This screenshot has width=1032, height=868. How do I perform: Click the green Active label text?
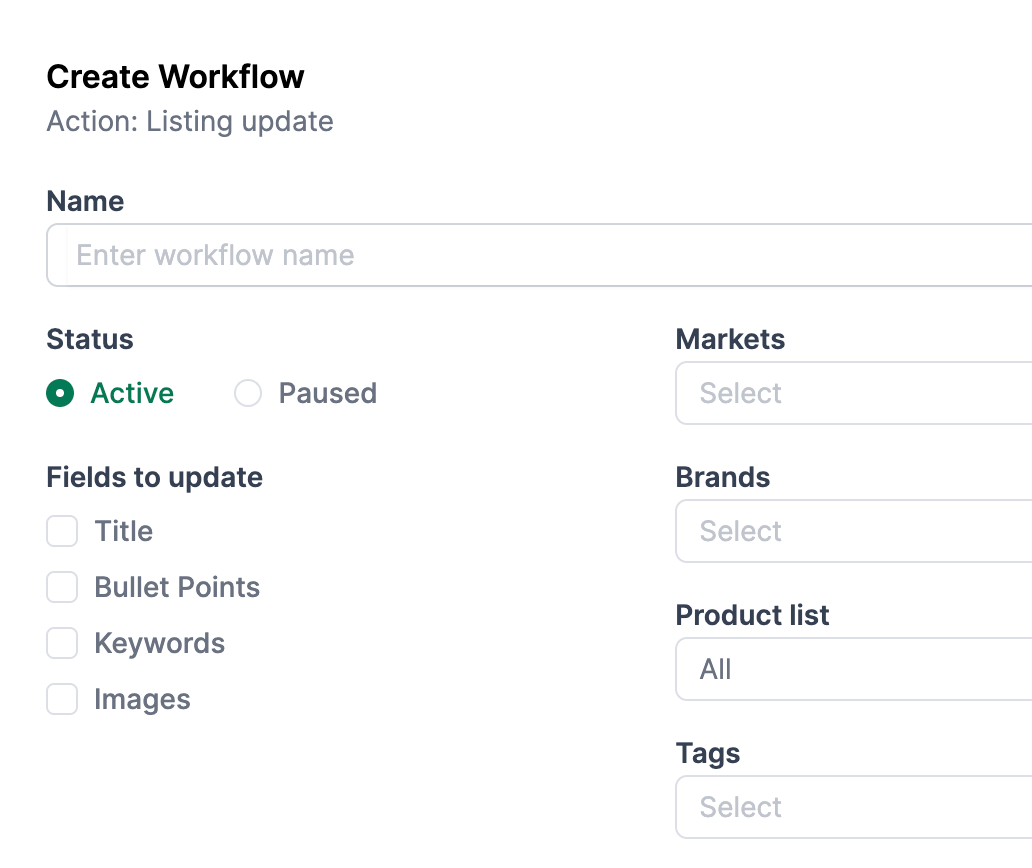[132, 394]
